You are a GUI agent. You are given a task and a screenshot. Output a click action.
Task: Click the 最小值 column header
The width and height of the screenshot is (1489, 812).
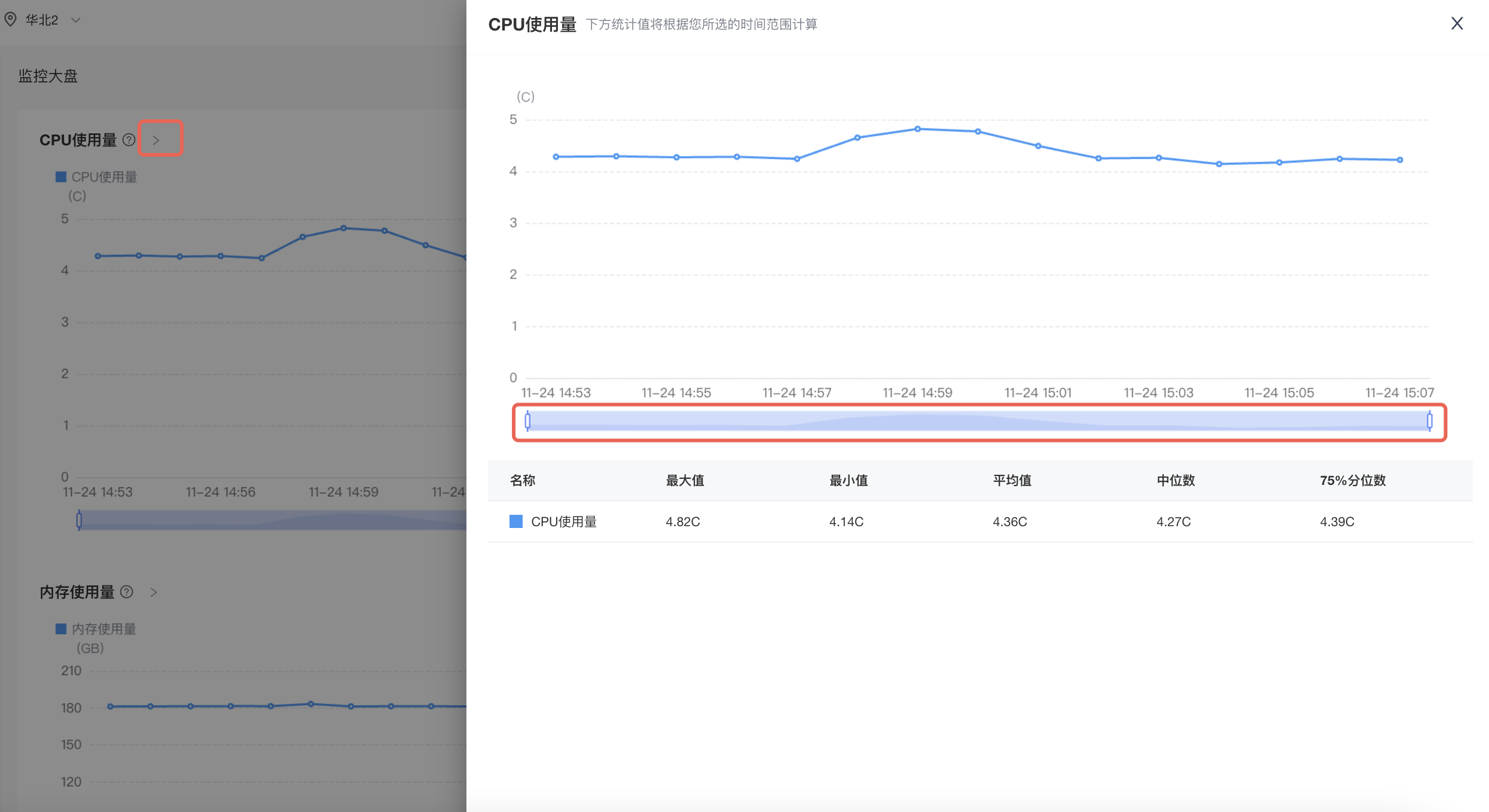[x=848, y=480]
